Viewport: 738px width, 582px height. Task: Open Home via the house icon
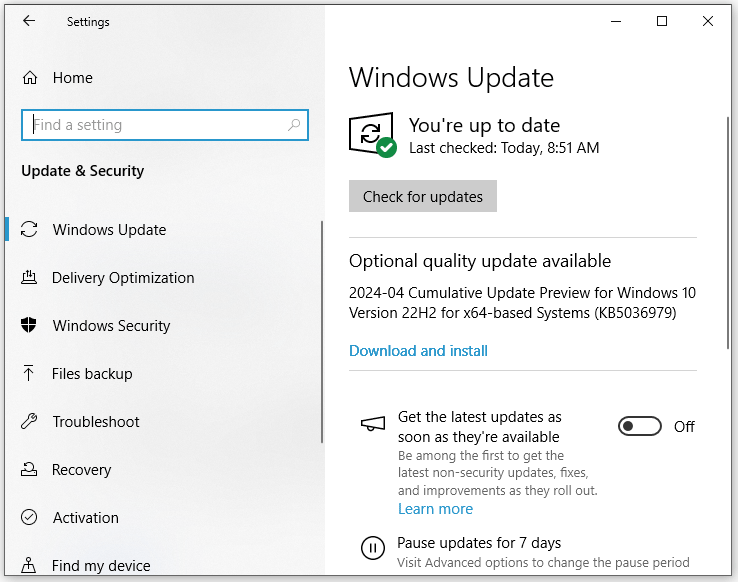30,78
